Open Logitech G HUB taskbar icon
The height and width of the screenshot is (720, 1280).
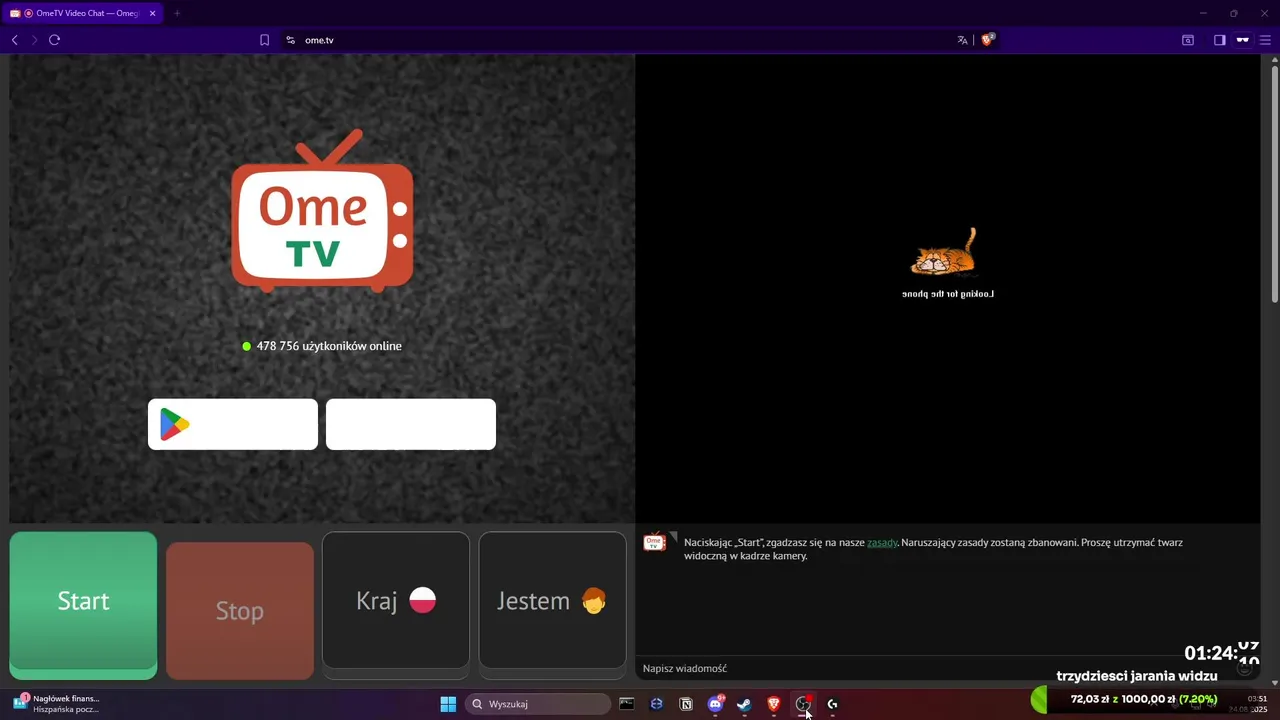pos(832,704)
